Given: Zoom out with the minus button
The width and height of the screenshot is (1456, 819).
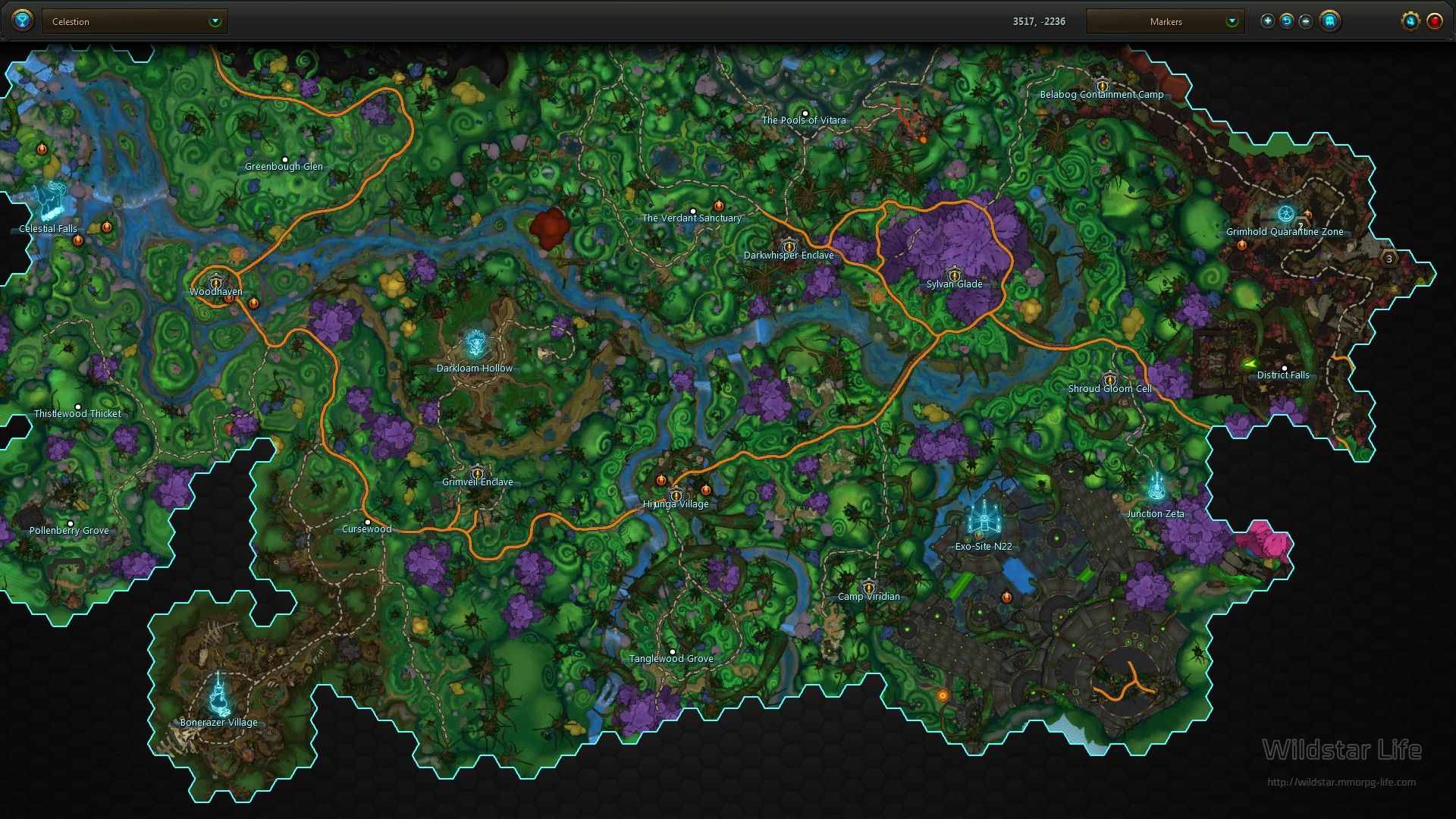Looking at the screenshot, I should [x=1306, y=21].
